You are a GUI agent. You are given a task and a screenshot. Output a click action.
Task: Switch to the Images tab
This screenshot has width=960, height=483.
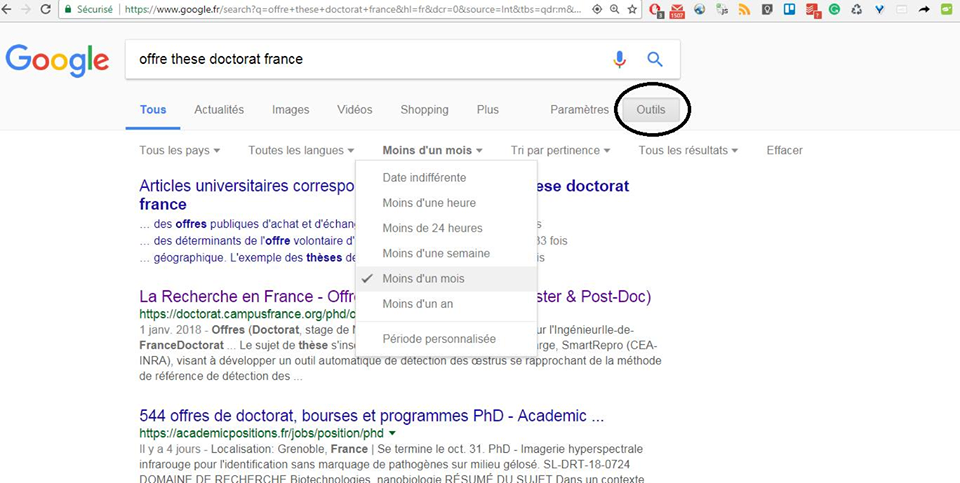tap(291, 110)
